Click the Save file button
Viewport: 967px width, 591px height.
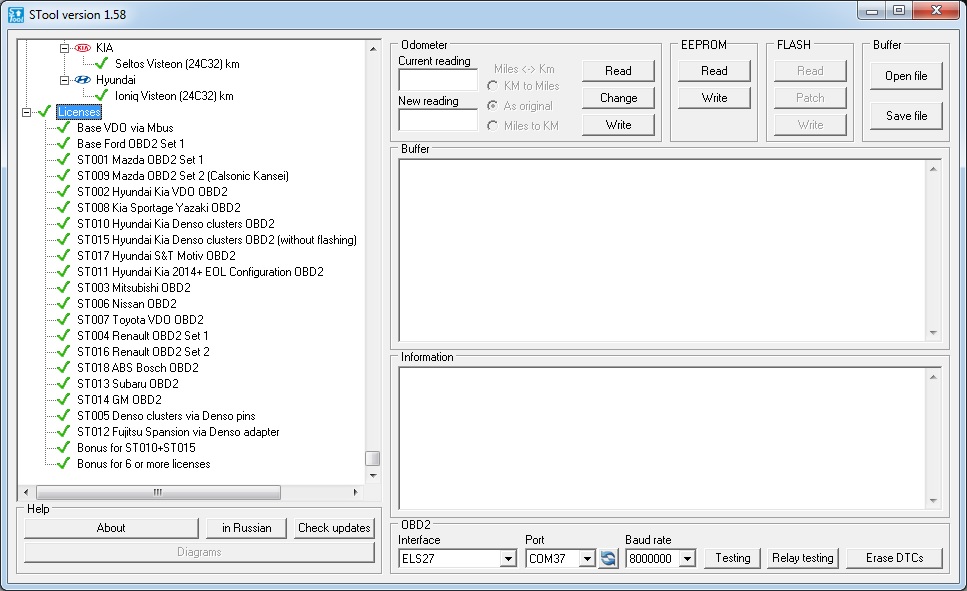906,116
